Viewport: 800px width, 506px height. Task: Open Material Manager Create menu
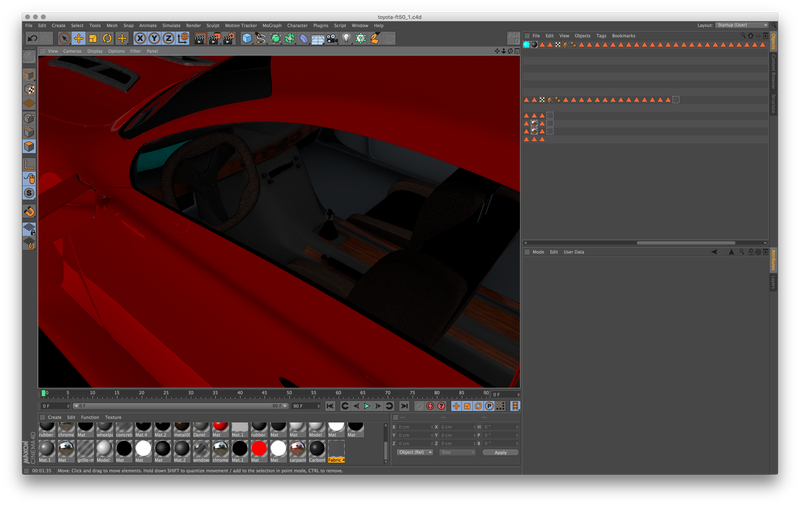[55, 417]
